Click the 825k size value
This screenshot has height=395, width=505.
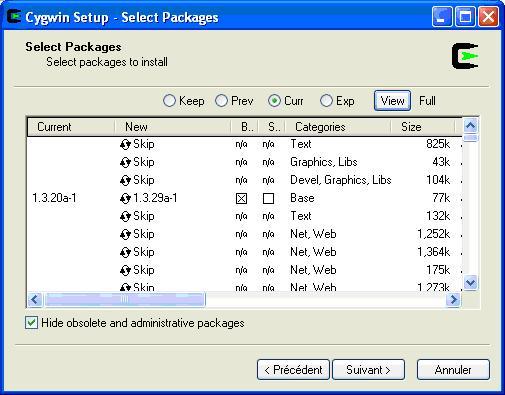438,144
